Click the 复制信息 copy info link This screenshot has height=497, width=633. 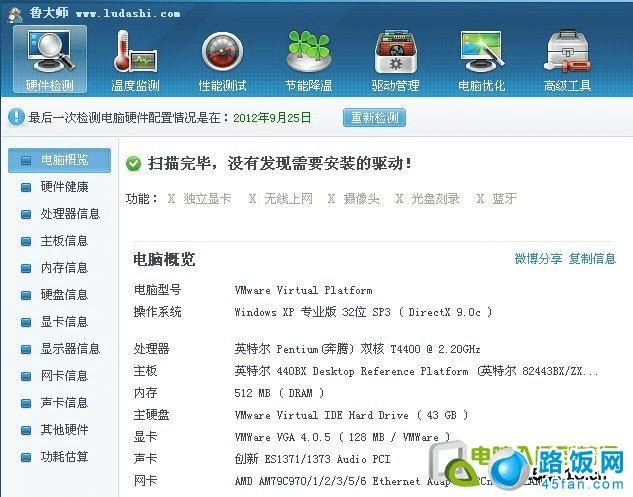(592, 258)
